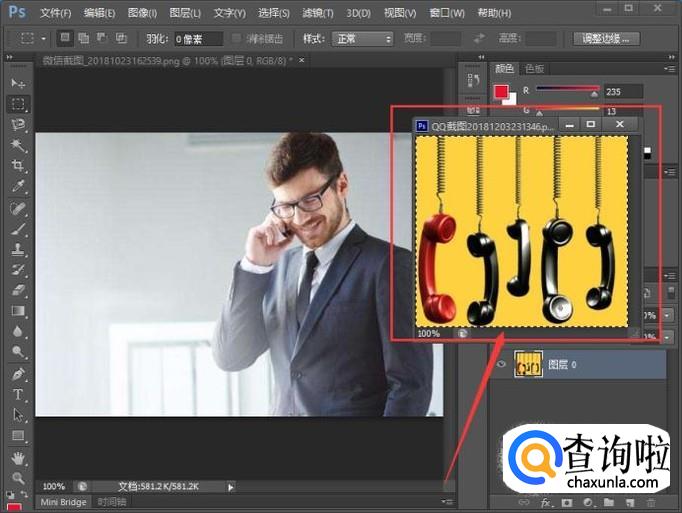Viewport: 682px width, 513px height.
Task: Select the Eyedropper tool
Action: tap(18, 186)
